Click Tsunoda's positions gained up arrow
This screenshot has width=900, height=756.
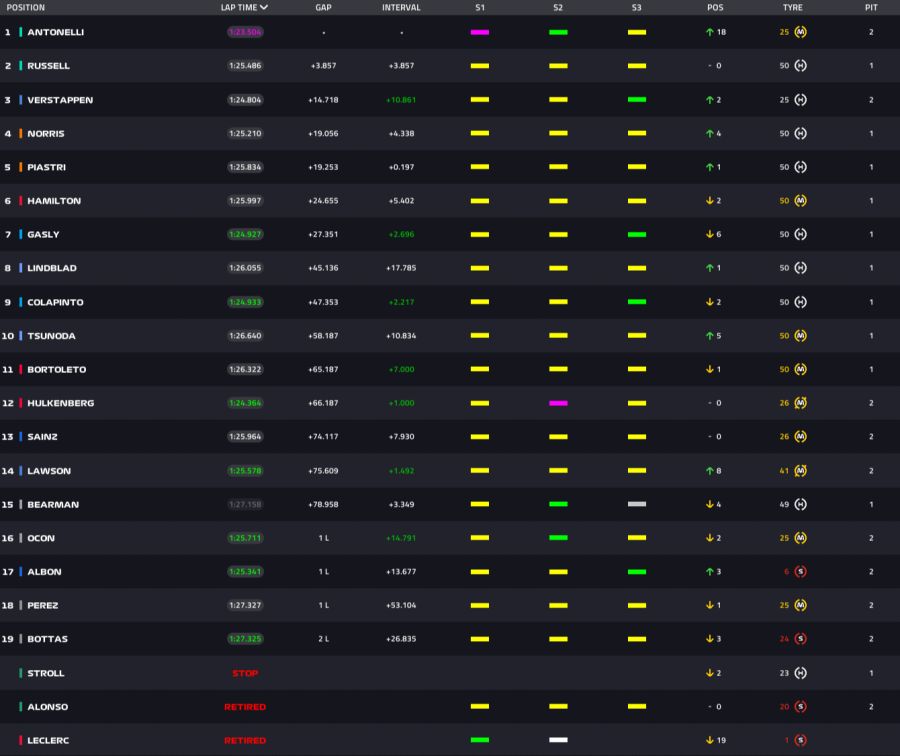(x=709, y=335)
